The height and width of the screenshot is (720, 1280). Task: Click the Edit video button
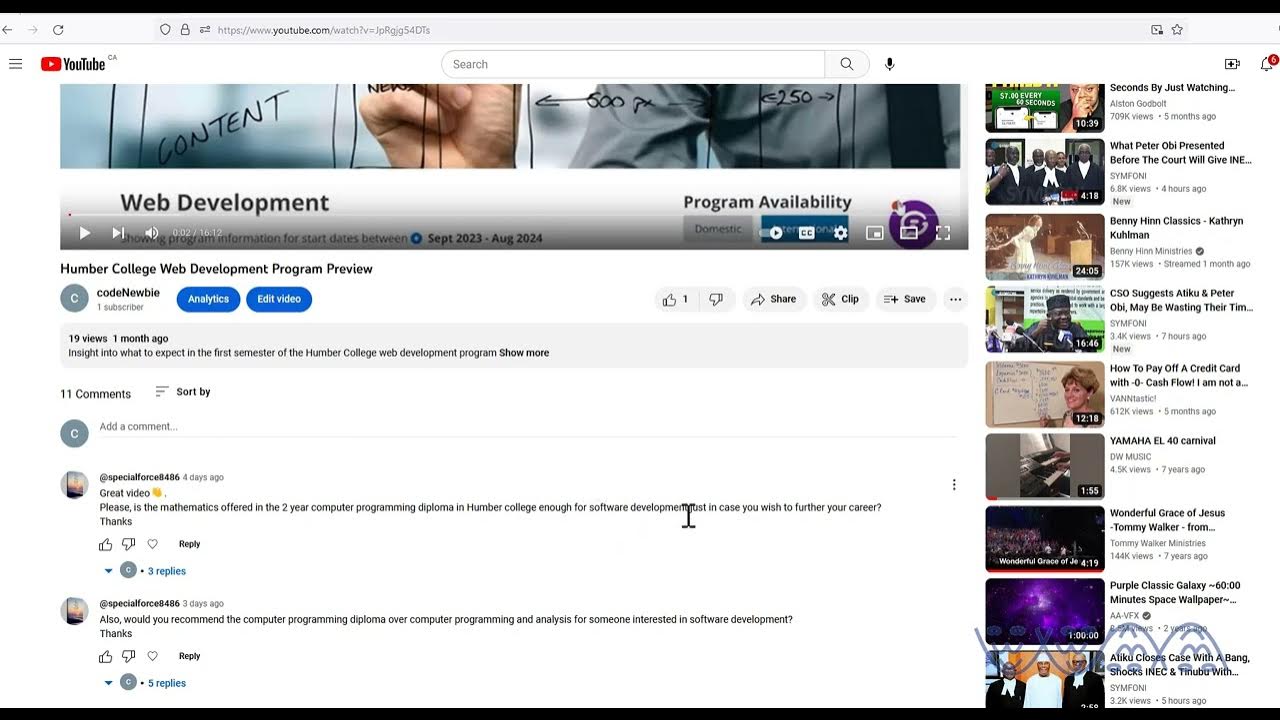[279, 299]
